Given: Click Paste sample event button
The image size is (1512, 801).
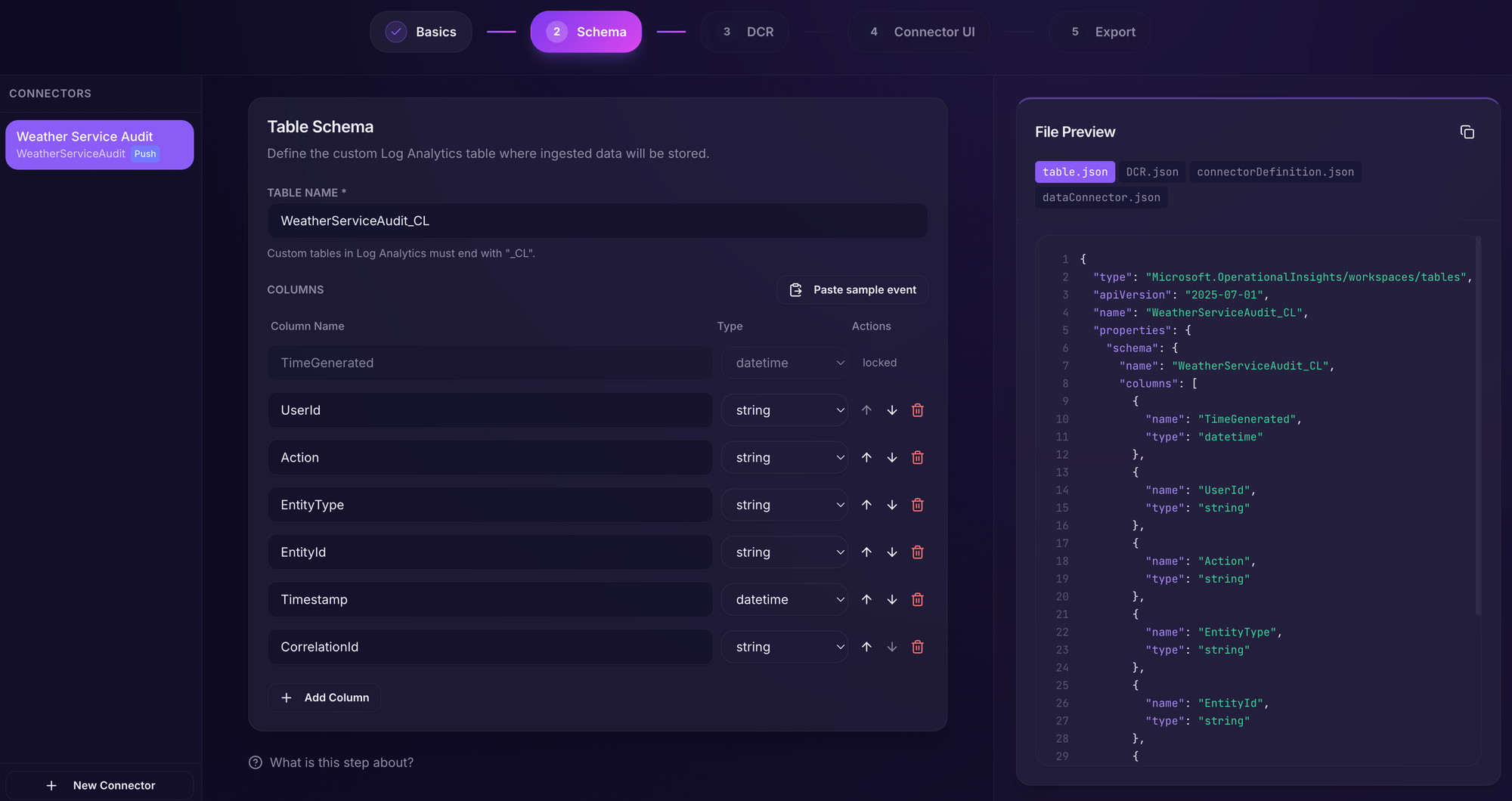Looking at the screenshot, I should 852,290.
